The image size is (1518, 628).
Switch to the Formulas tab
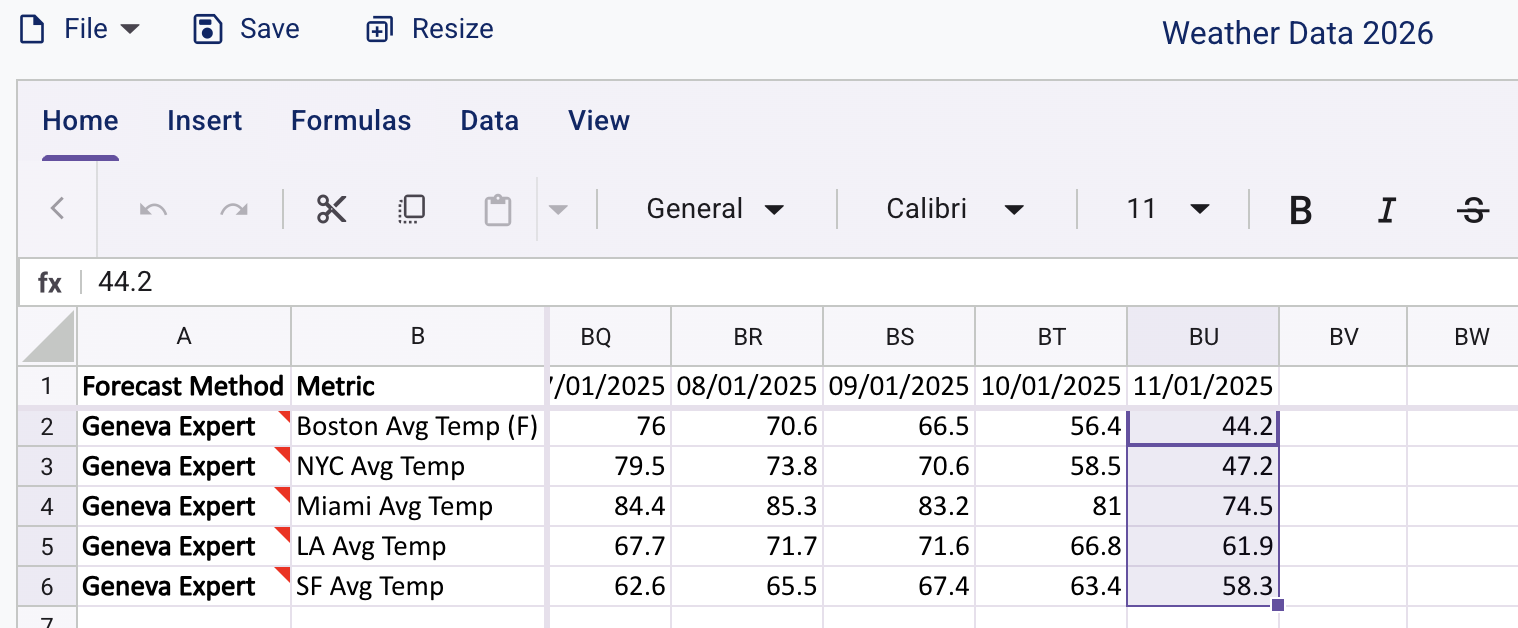(351, 121)
